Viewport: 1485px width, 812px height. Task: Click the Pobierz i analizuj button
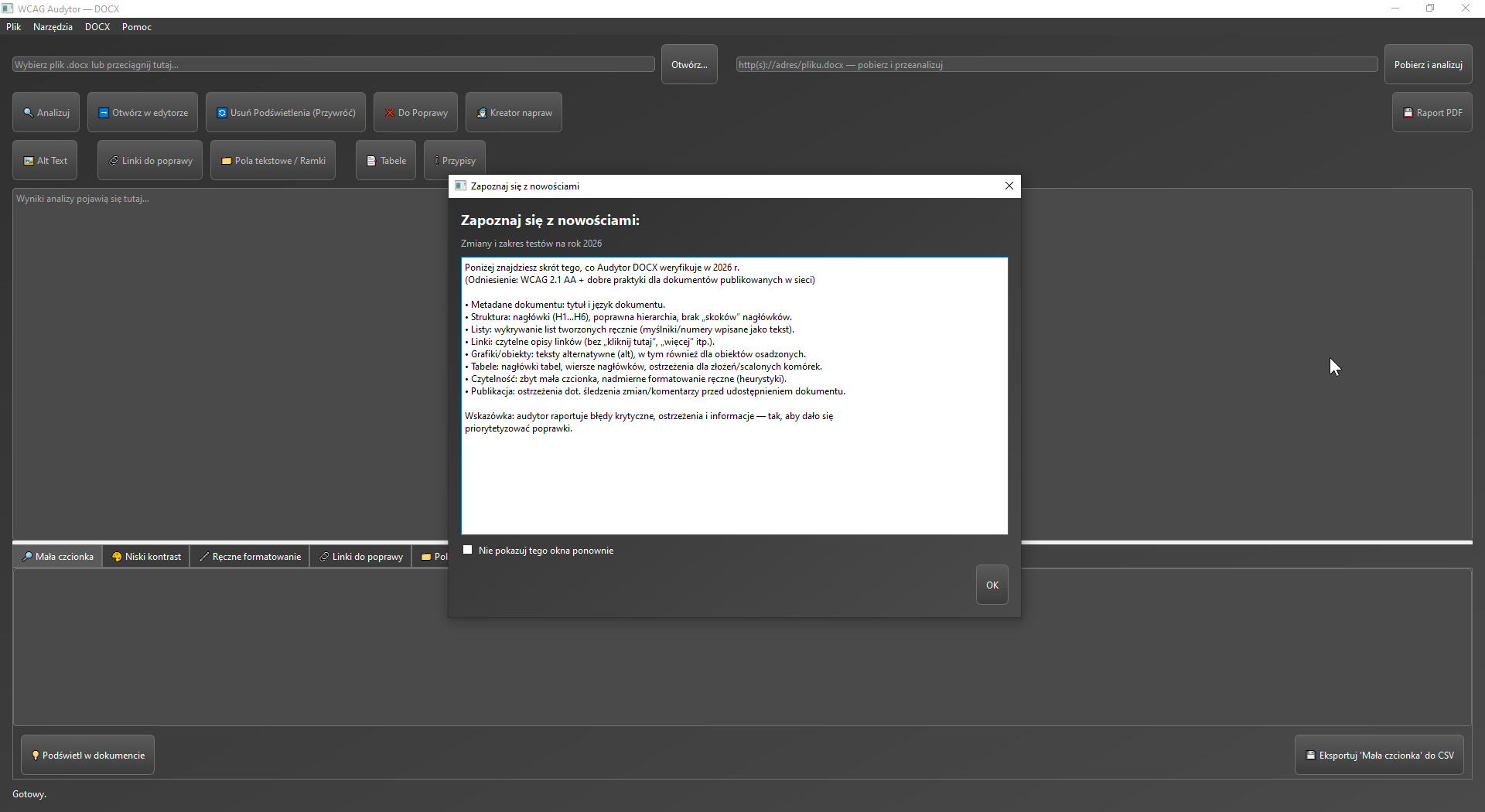click(1428, 64)
